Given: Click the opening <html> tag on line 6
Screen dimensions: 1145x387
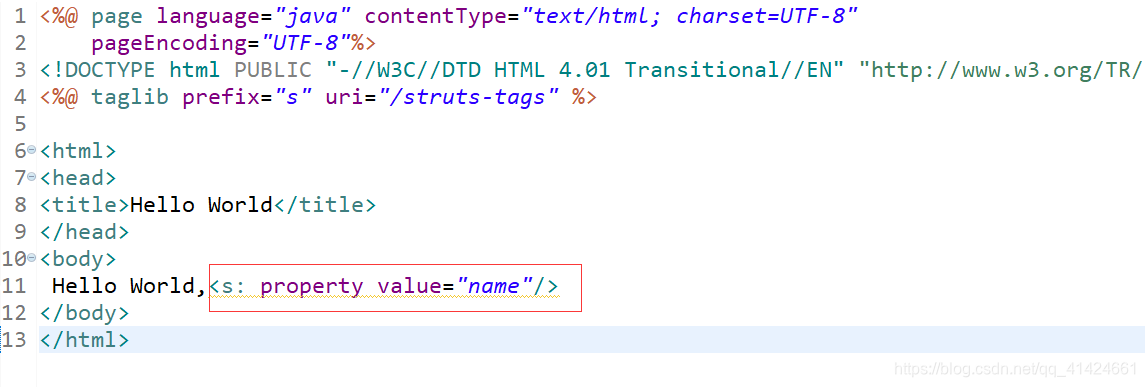Looking at the screenshot, I should pos(77,151).
